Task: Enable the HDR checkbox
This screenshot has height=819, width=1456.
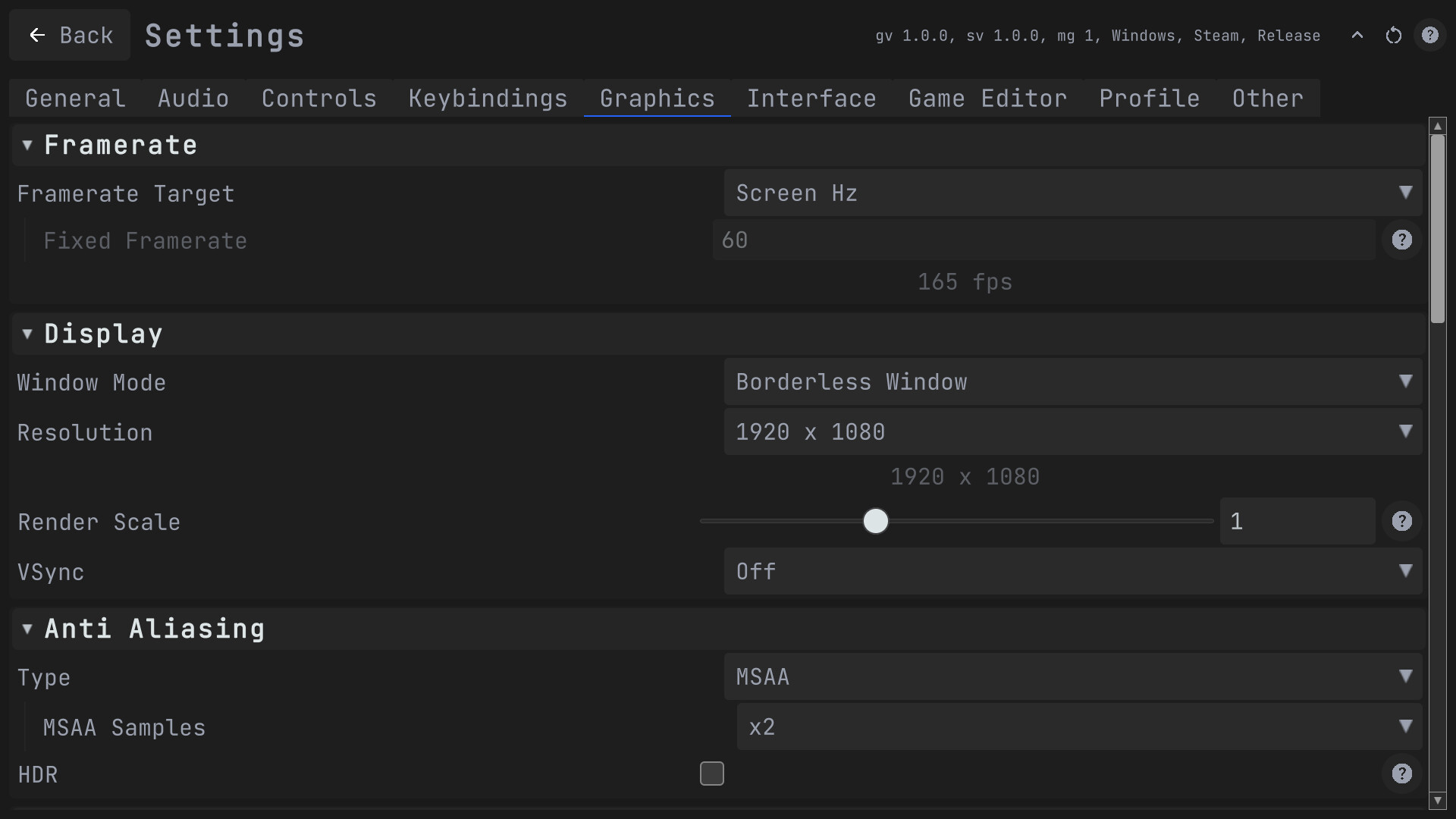Action: click(711, 773)
